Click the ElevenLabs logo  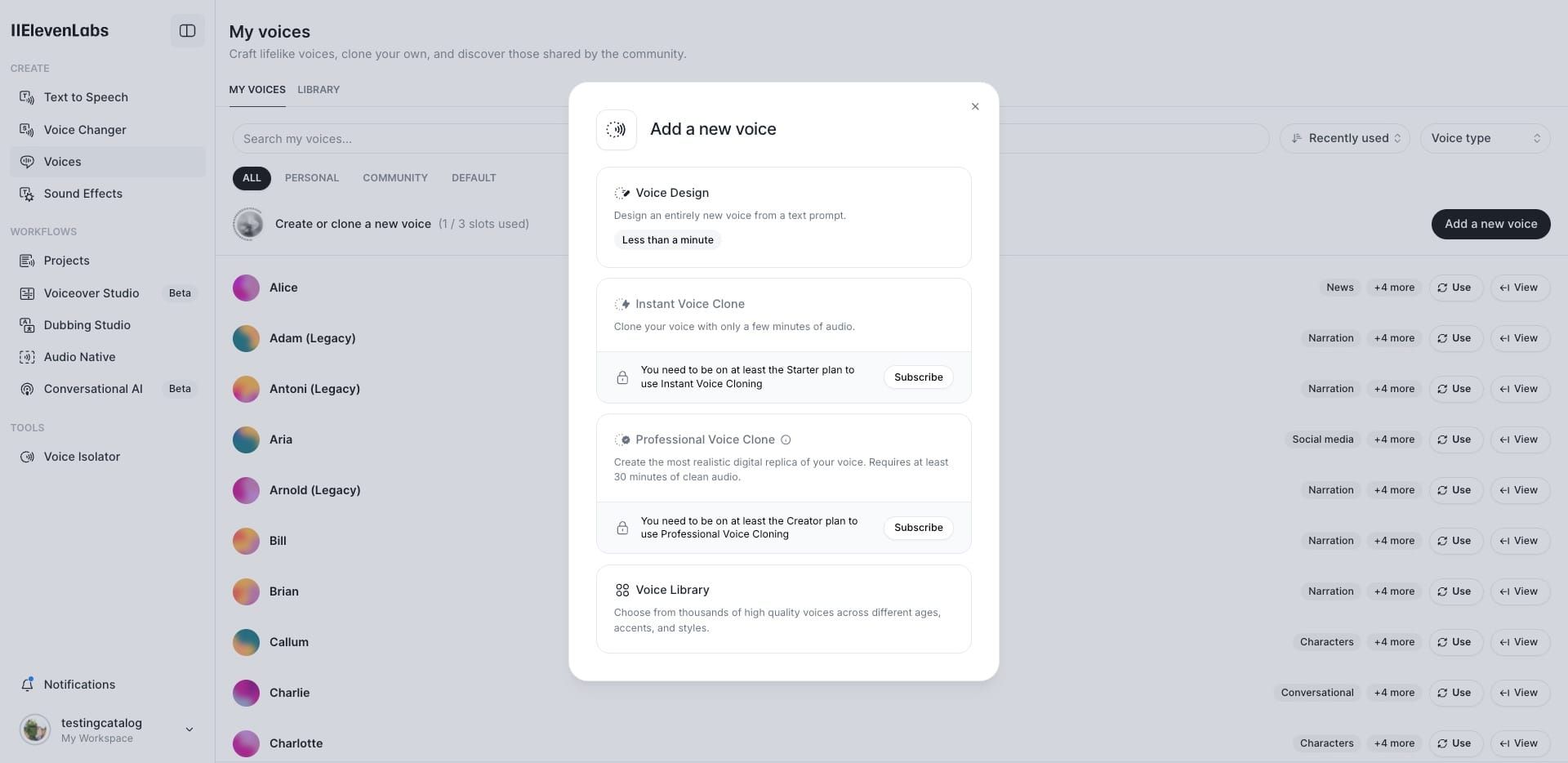click(60, 31)
